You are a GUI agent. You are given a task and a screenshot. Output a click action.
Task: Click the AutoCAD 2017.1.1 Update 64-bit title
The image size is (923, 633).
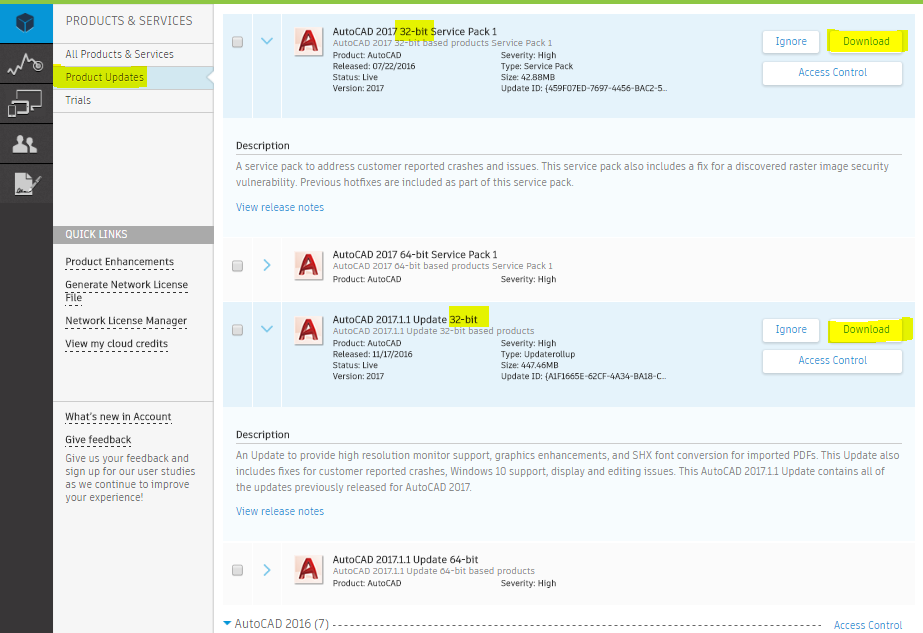click(406, 559)
